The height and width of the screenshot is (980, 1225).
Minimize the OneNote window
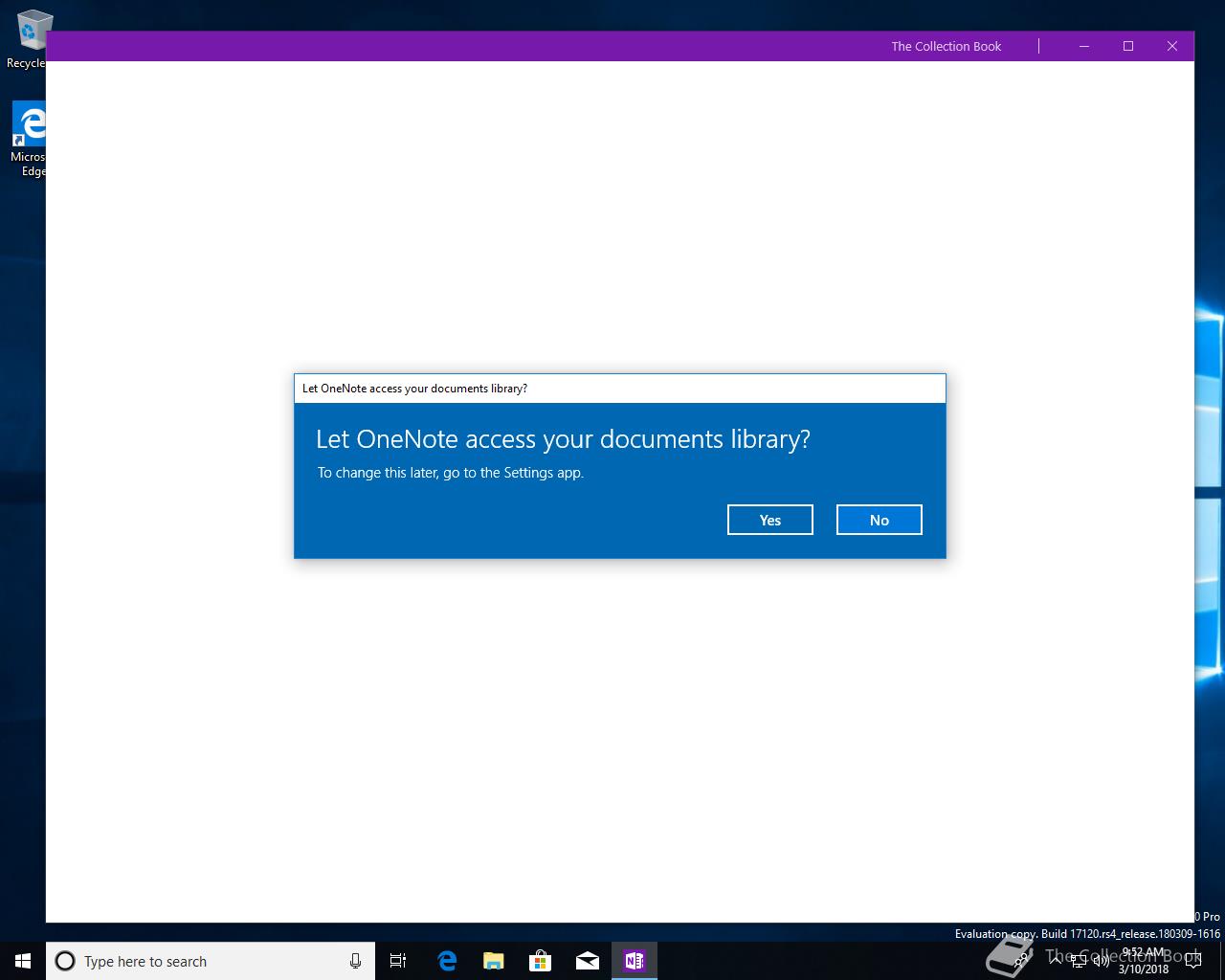tap(1084, 46)
